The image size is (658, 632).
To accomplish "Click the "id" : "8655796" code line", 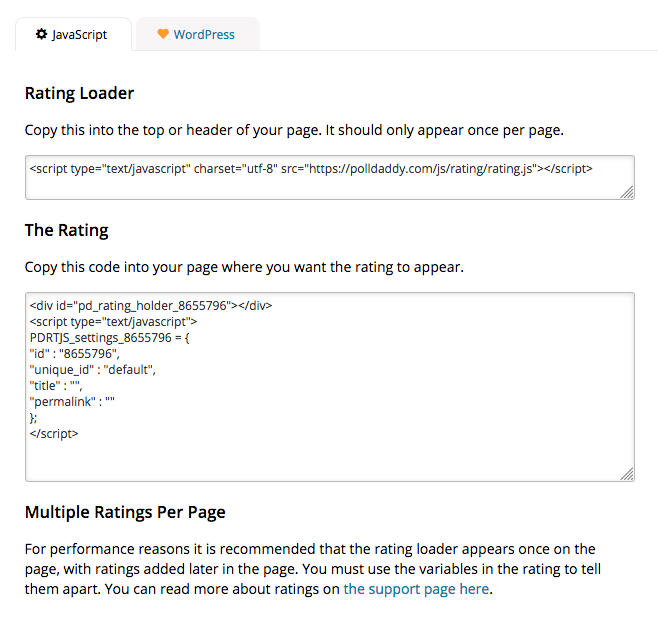I will tap(75, 354).
